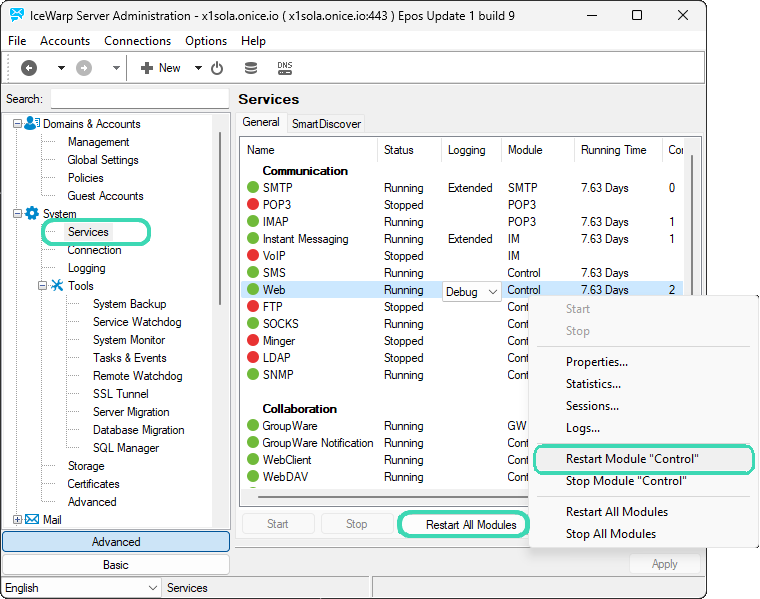
Task: Click the Mail envelope icon
Action: click(x=32, y=520)
